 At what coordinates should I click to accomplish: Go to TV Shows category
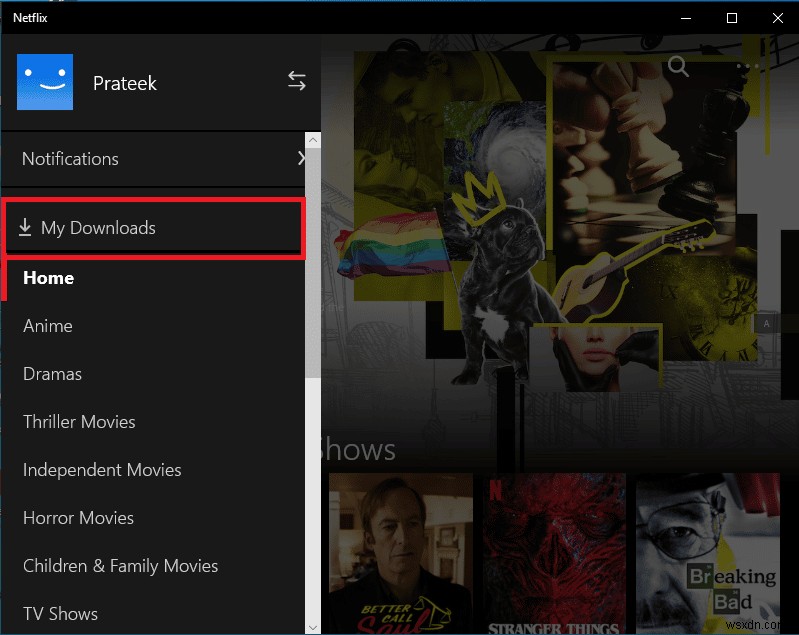coord(60,614)
